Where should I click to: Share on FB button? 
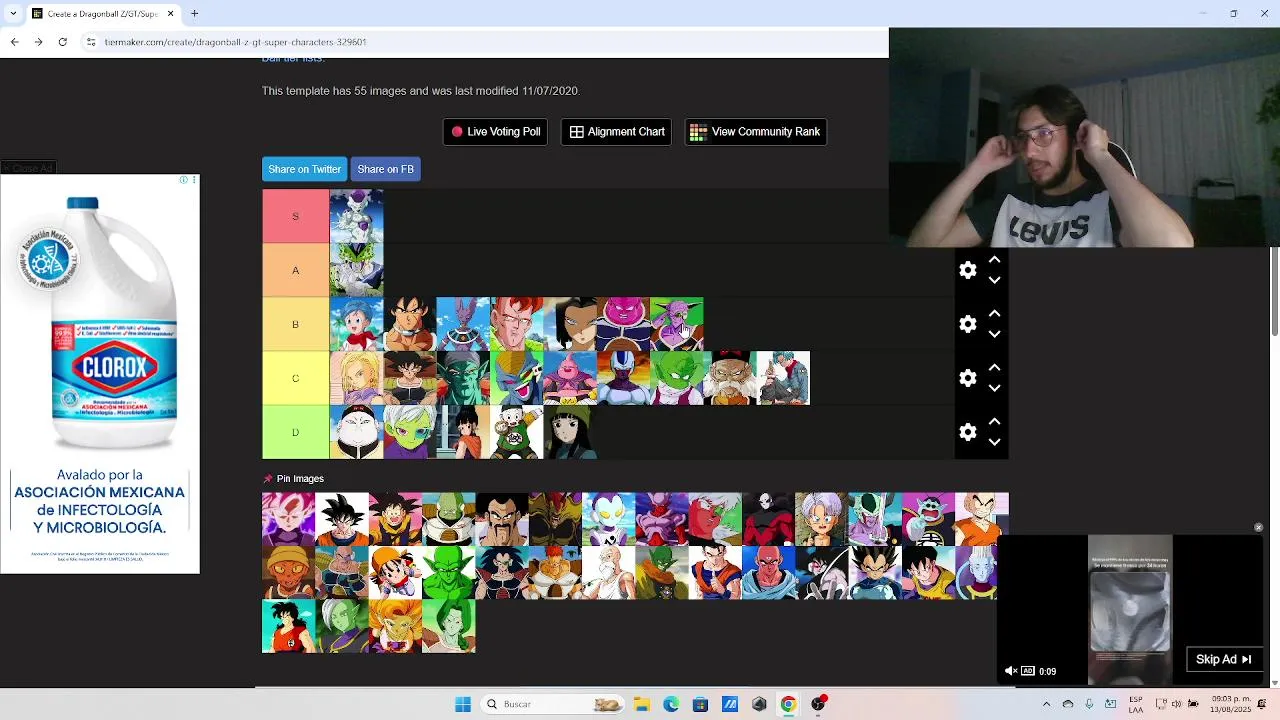click(385, 169)
